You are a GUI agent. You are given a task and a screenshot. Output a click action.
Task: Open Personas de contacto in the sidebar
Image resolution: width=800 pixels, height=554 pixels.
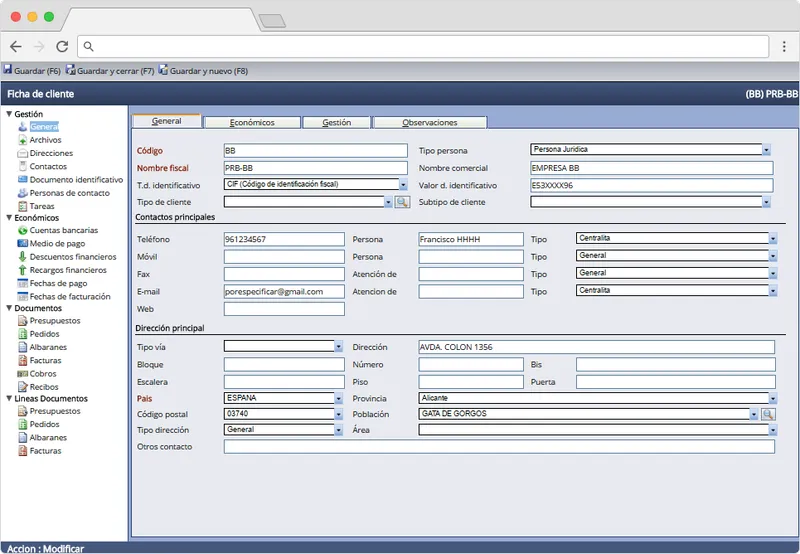pyautogui.click(x=69, y=193)
